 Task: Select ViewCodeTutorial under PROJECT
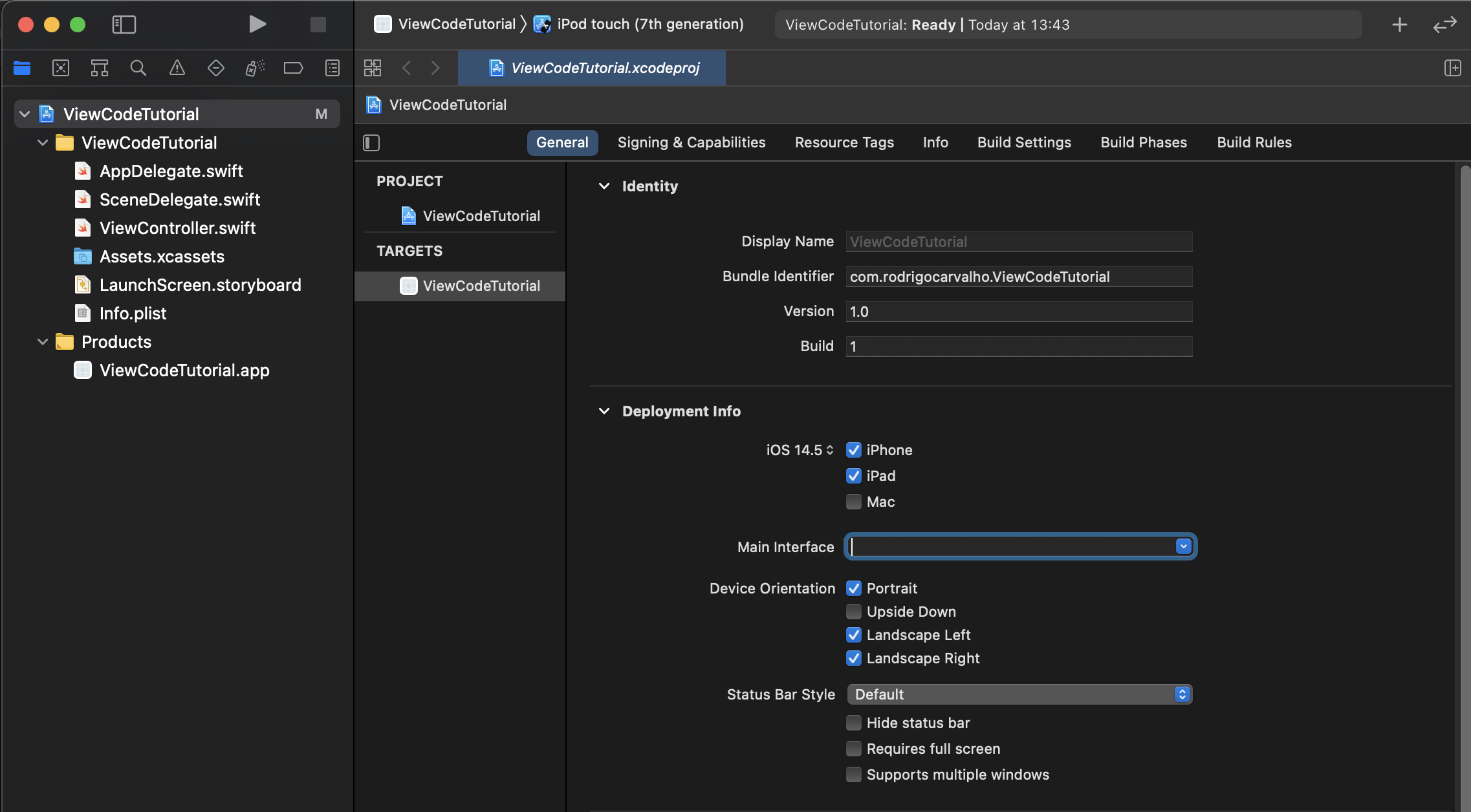pos(470,216)
